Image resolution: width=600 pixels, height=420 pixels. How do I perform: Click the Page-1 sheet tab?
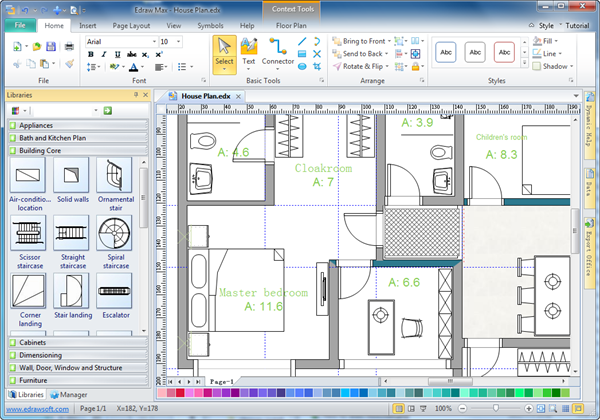point(222,382)
